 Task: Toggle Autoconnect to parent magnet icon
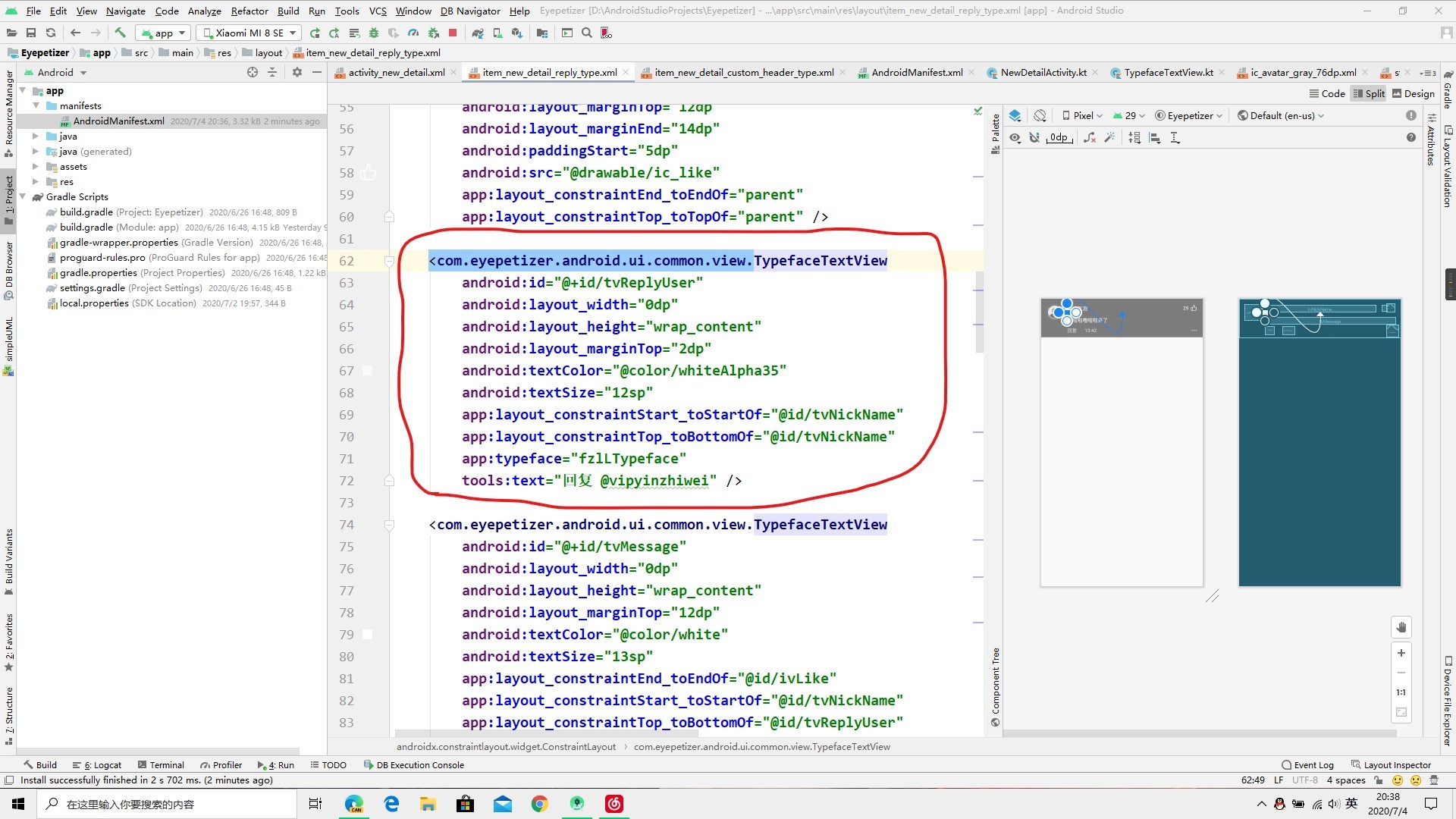click(x=1034, y=138)
